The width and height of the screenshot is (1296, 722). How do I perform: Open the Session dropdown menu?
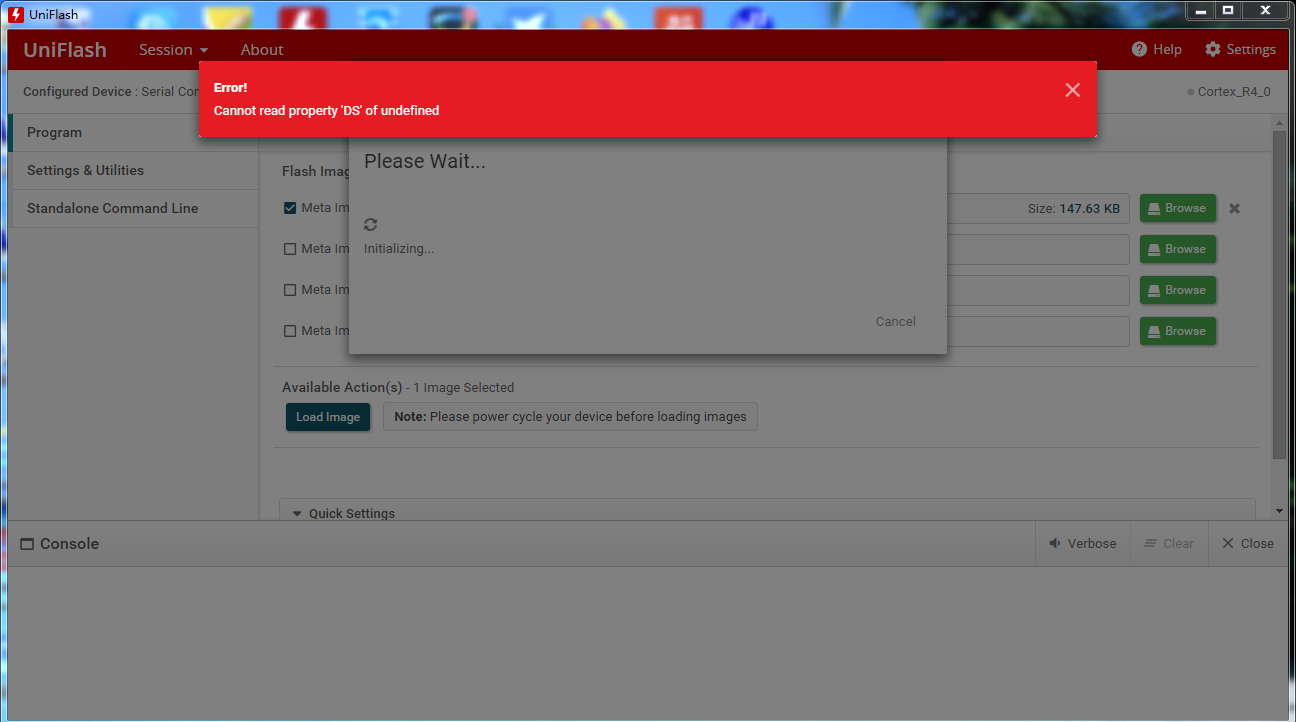pos(173,50)
